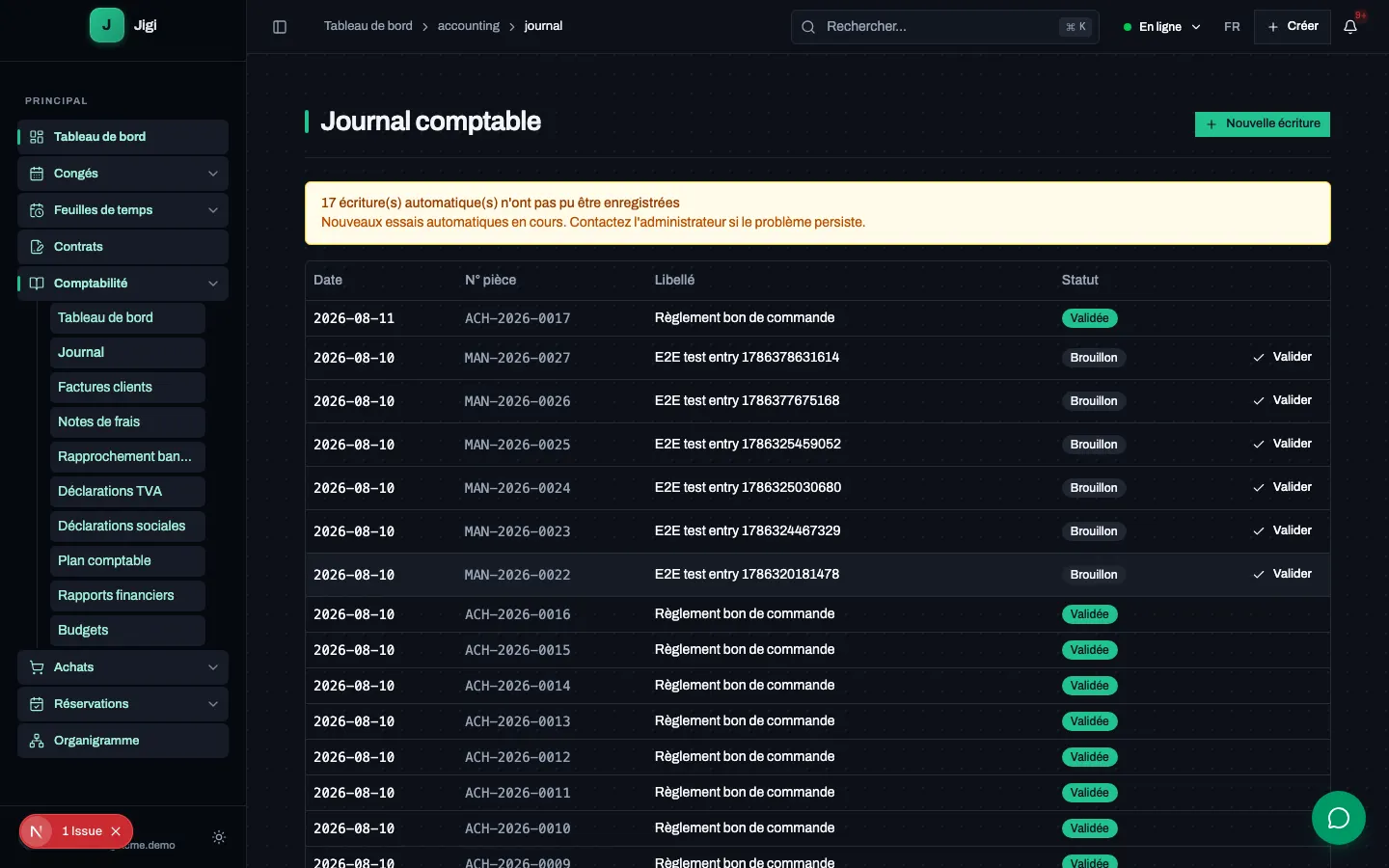Click the Réservations calendar icon
The image size is (1389, 868).
tap(37, 704)
